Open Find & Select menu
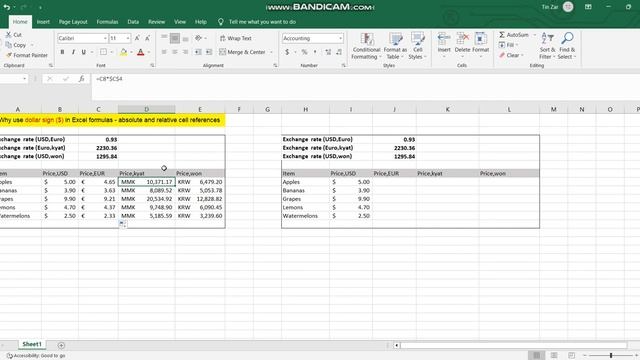640x360 pixels. click(567, 46)
